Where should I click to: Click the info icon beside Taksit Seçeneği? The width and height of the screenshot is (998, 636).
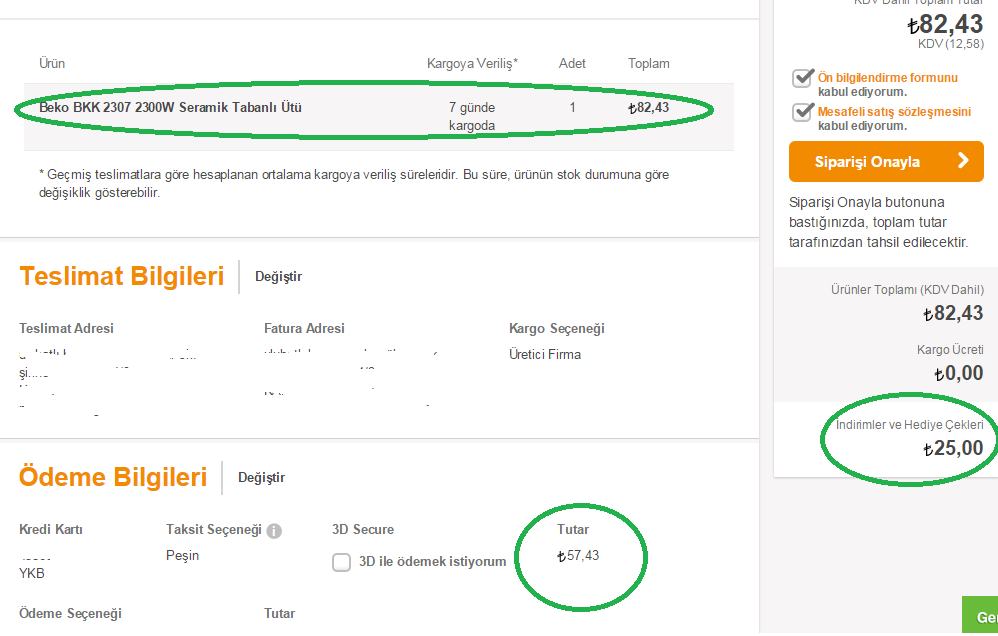point(274,530)
